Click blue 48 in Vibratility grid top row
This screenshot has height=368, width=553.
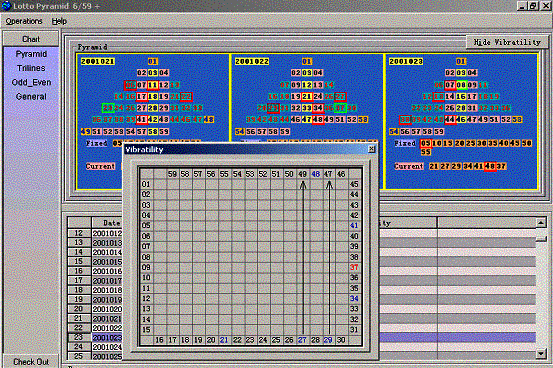tap(316, 174)
